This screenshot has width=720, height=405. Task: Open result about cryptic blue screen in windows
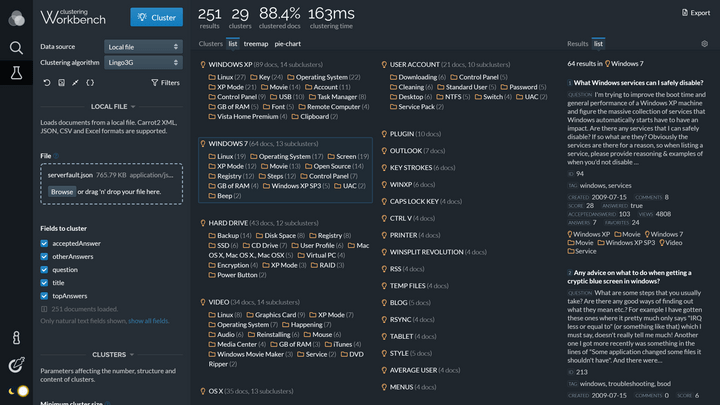point(632,277)
